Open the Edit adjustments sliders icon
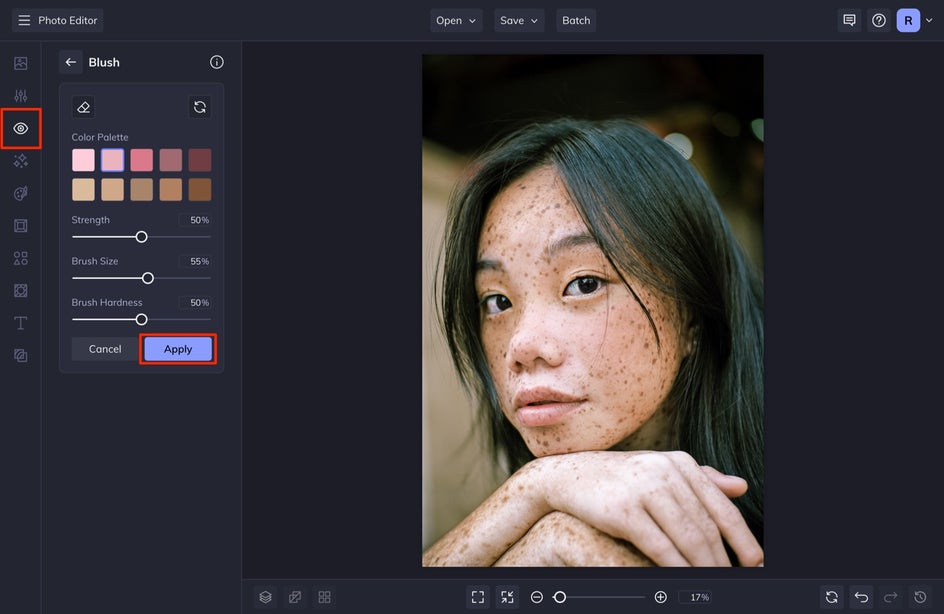The image size is (944, 614). 20,96
